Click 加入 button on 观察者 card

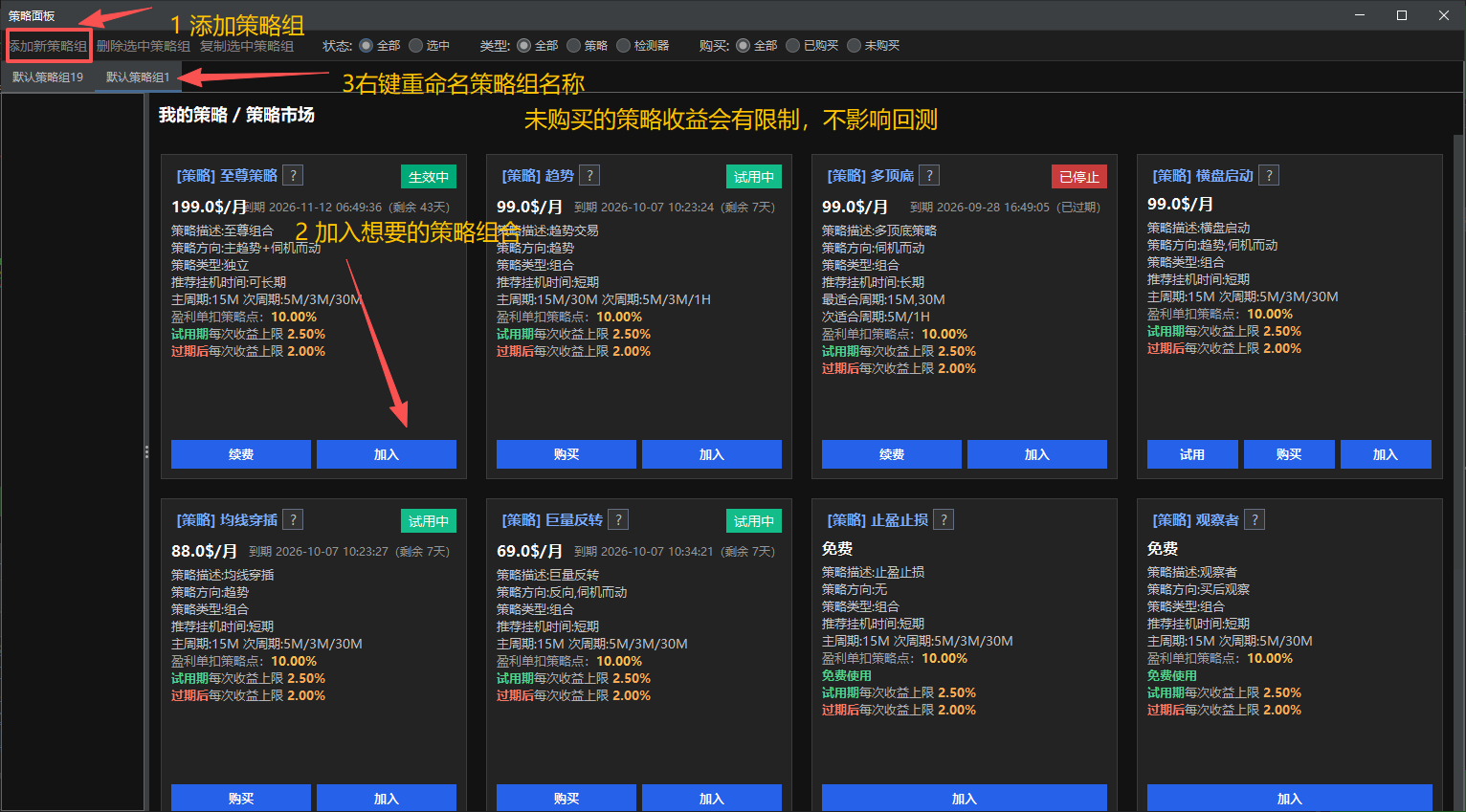[x=1290, y=798]
